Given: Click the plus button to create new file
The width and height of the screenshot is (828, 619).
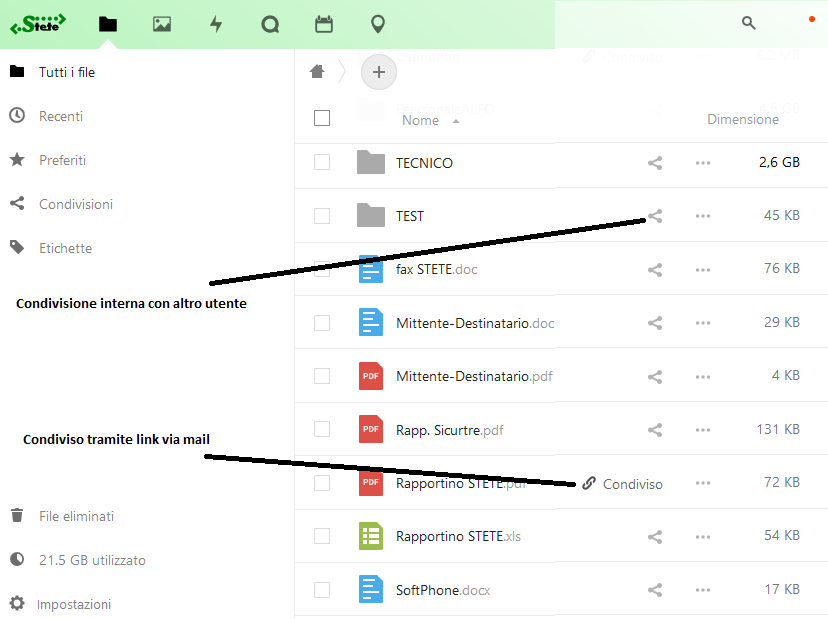Looking at the screenshot, I should [x=378, y=72].
